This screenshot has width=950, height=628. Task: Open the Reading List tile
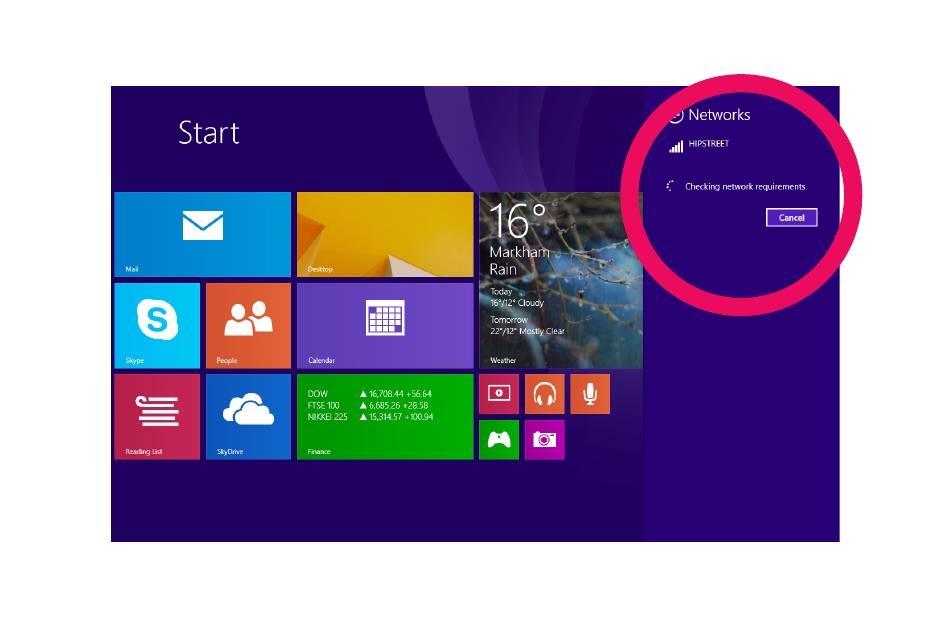click(x=157, y=417)
